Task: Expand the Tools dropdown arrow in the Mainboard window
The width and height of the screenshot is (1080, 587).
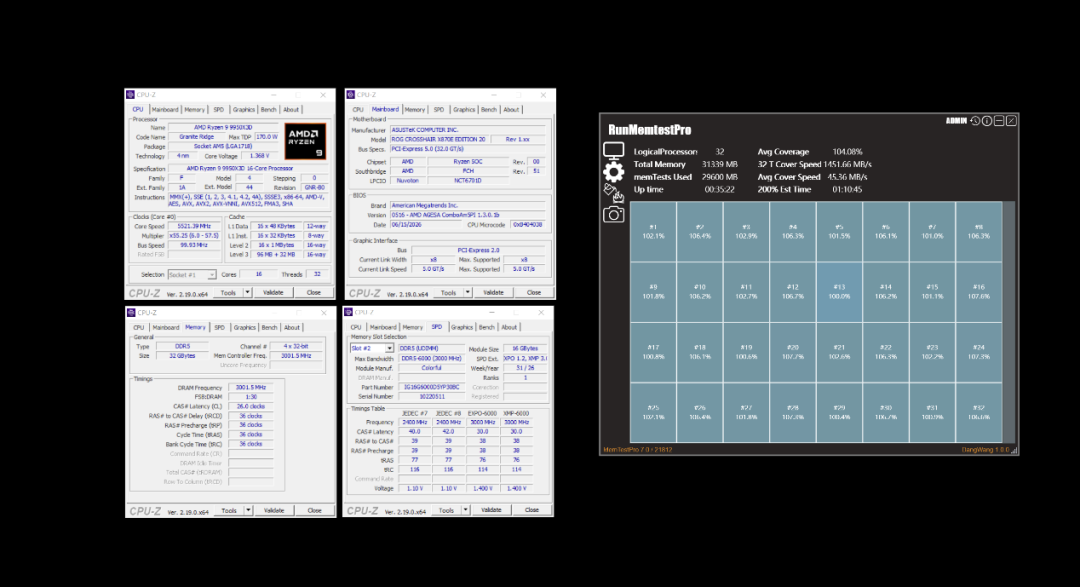Action: click(468, 293)
